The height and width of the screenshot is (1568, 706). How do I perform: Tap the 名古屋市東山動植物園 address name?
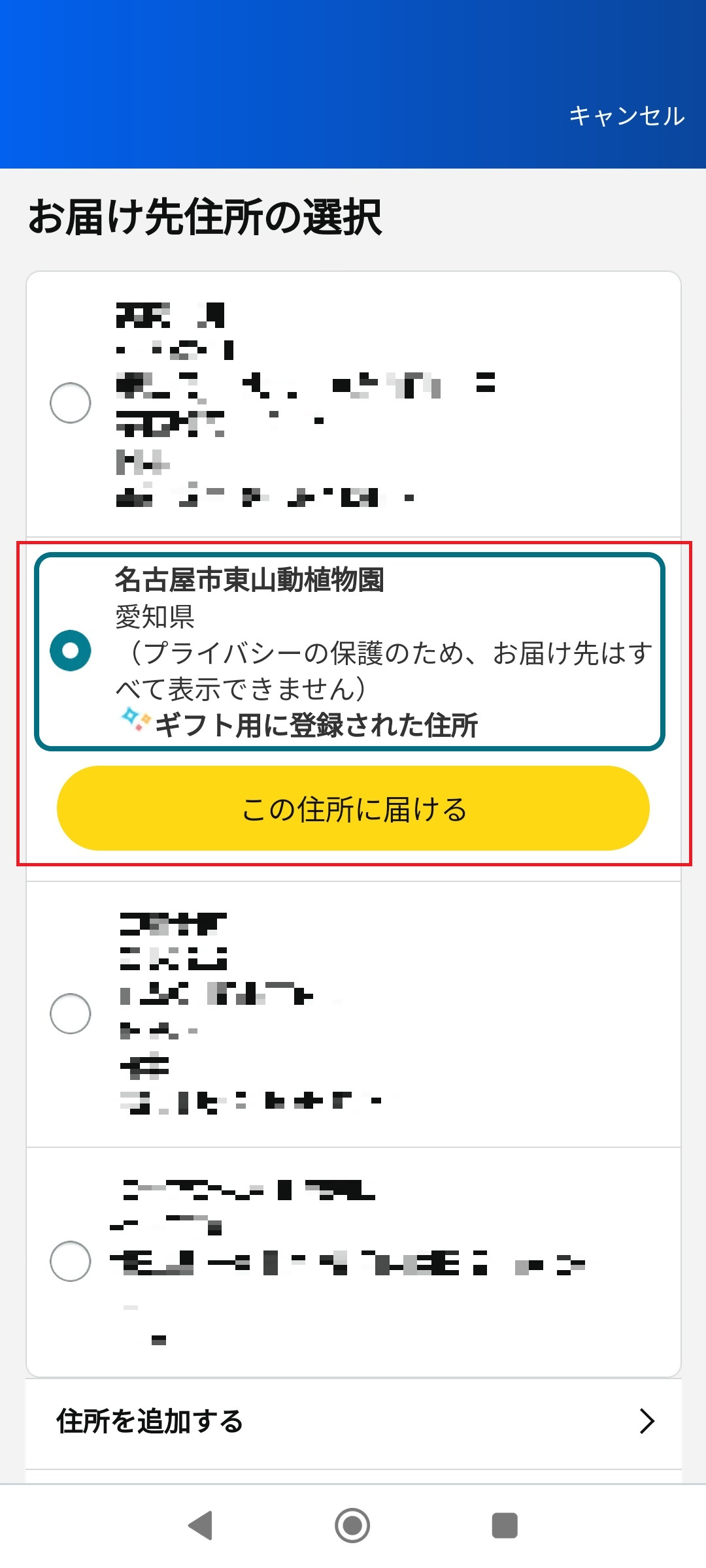coord(250,580)
